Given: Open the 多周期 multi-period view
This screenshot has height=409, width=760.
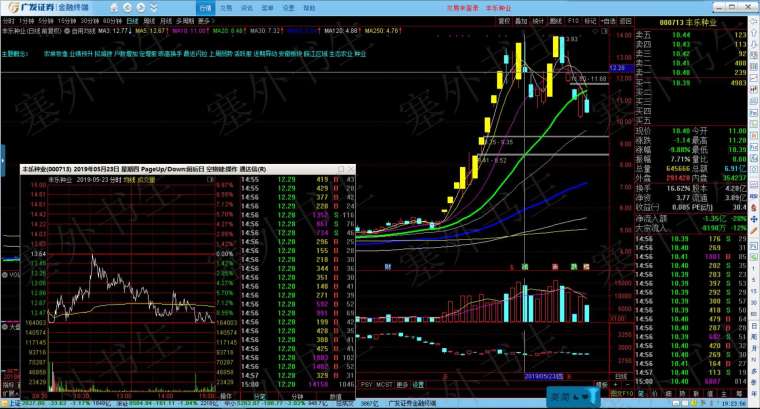Looking at the screenshot, I should (x=185, y=21).
